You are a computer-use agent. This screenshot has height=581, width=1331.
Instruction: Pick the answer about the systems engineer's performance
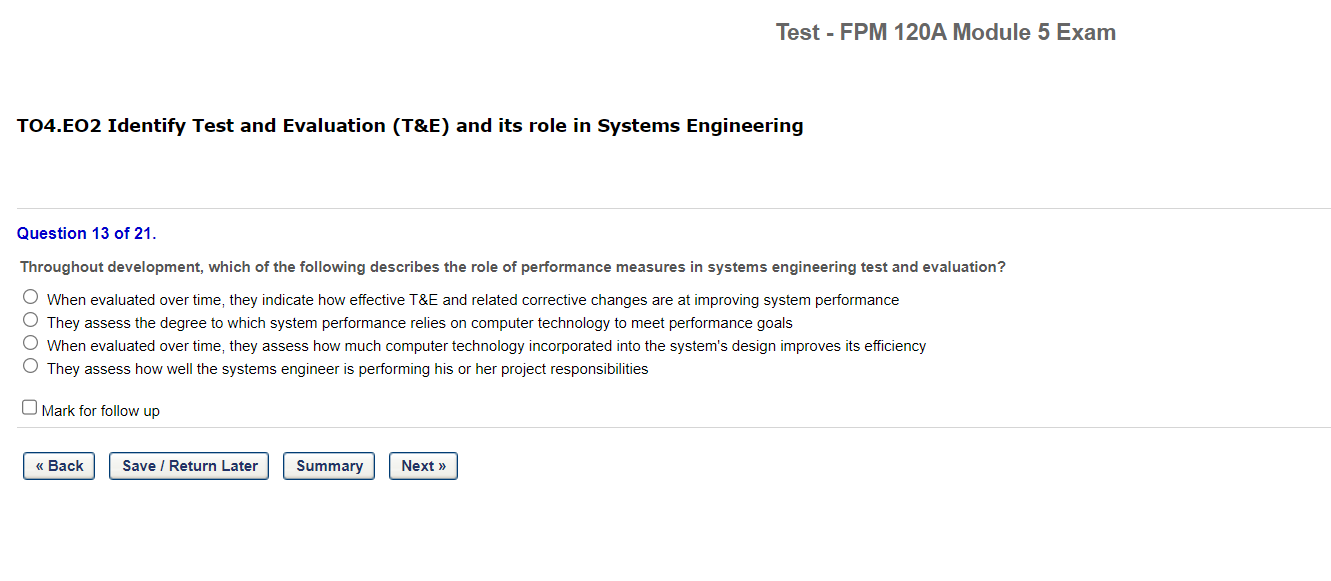coord(30,365)
